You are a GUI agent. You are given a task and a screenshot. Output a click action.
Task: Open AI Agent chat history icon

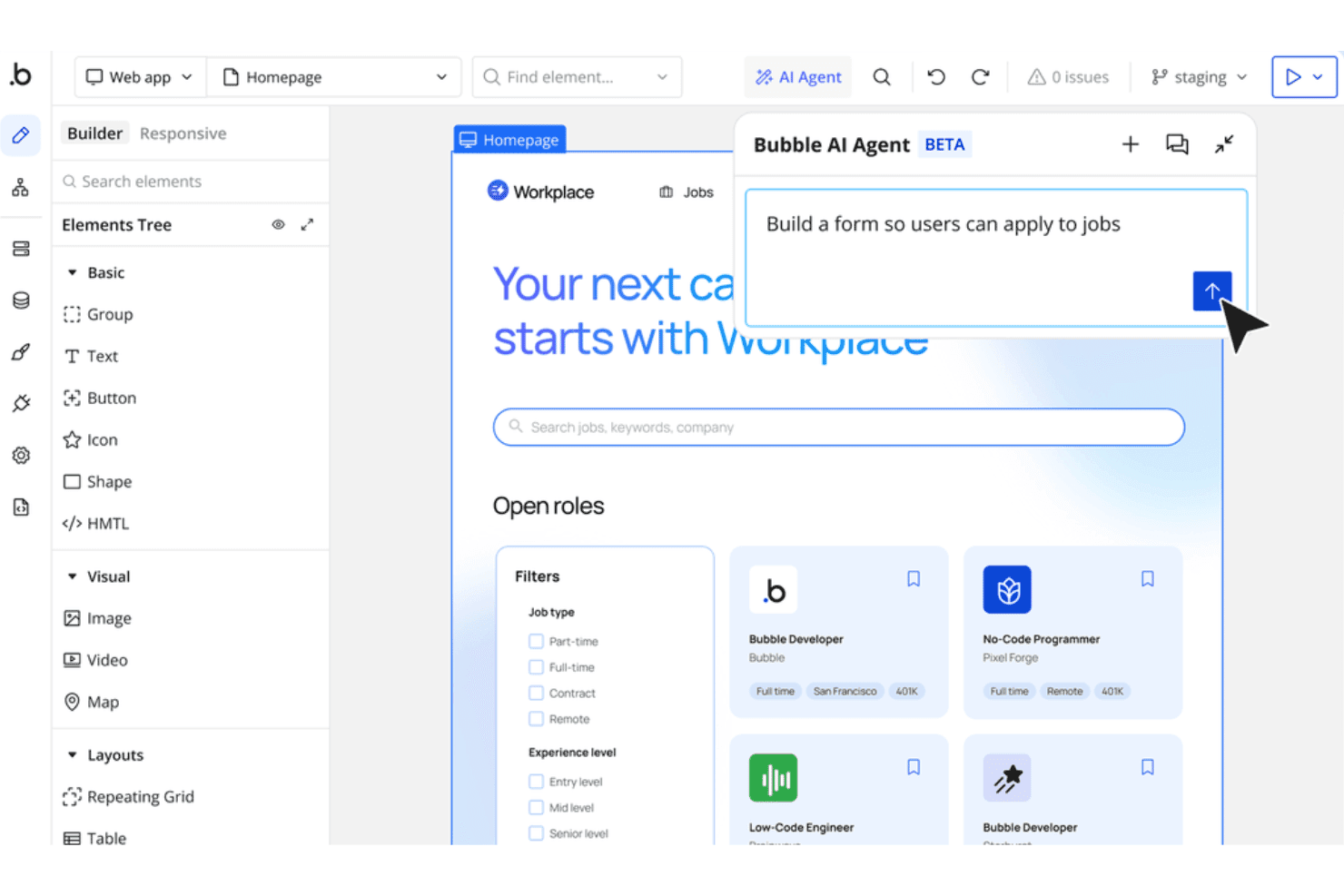pyautogui.click(x=1177, y=144)
